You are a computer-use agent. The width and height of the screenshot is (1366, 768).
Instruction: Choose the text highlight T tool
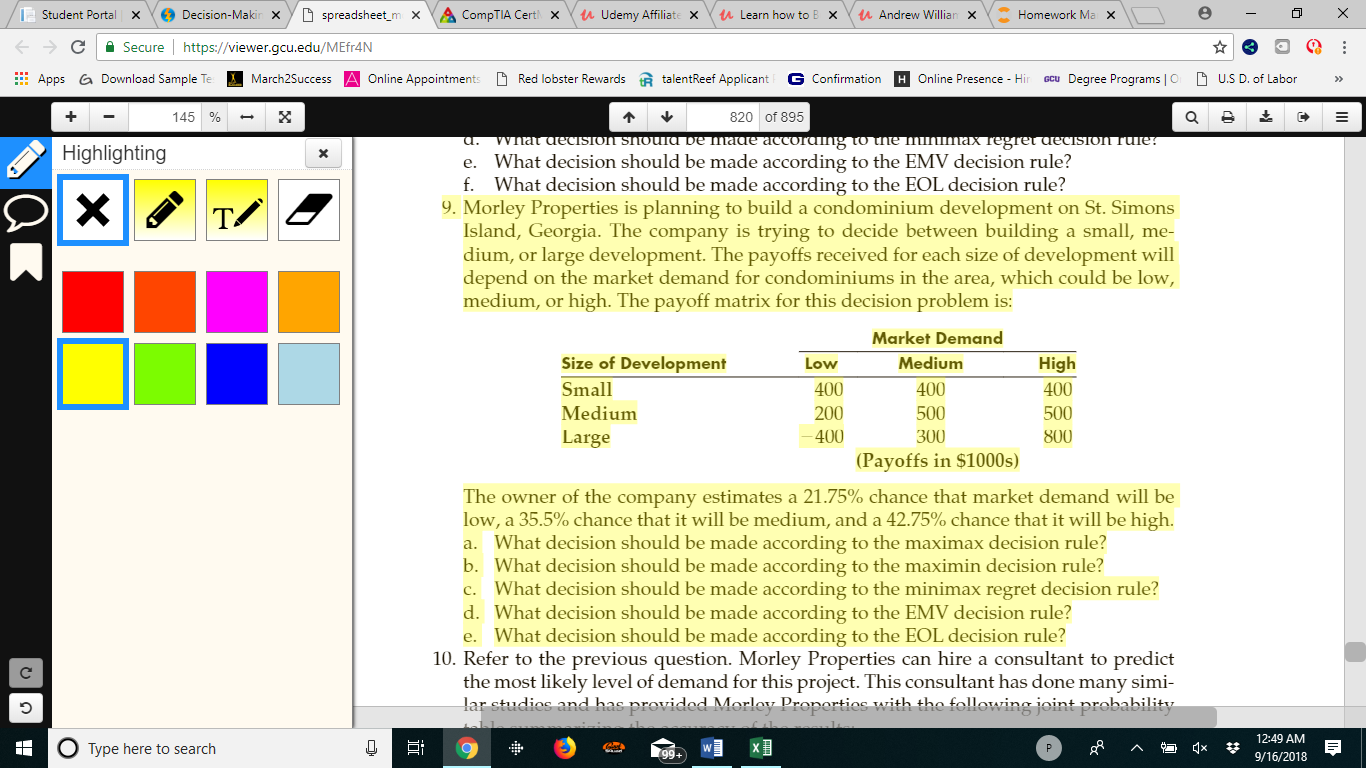[237, 210]
